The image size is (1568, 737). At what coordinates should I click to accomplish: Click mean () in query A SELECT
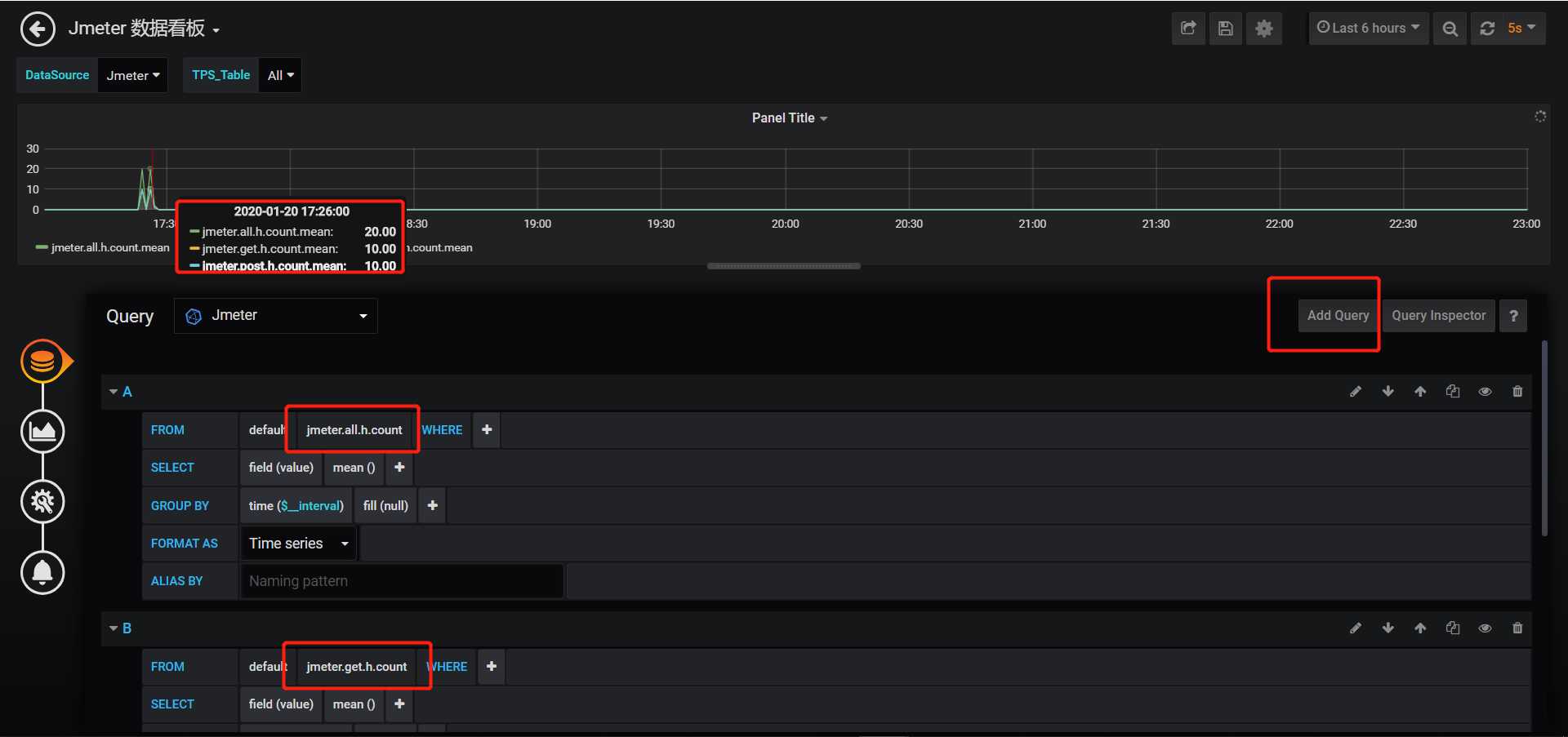point(354,468)
